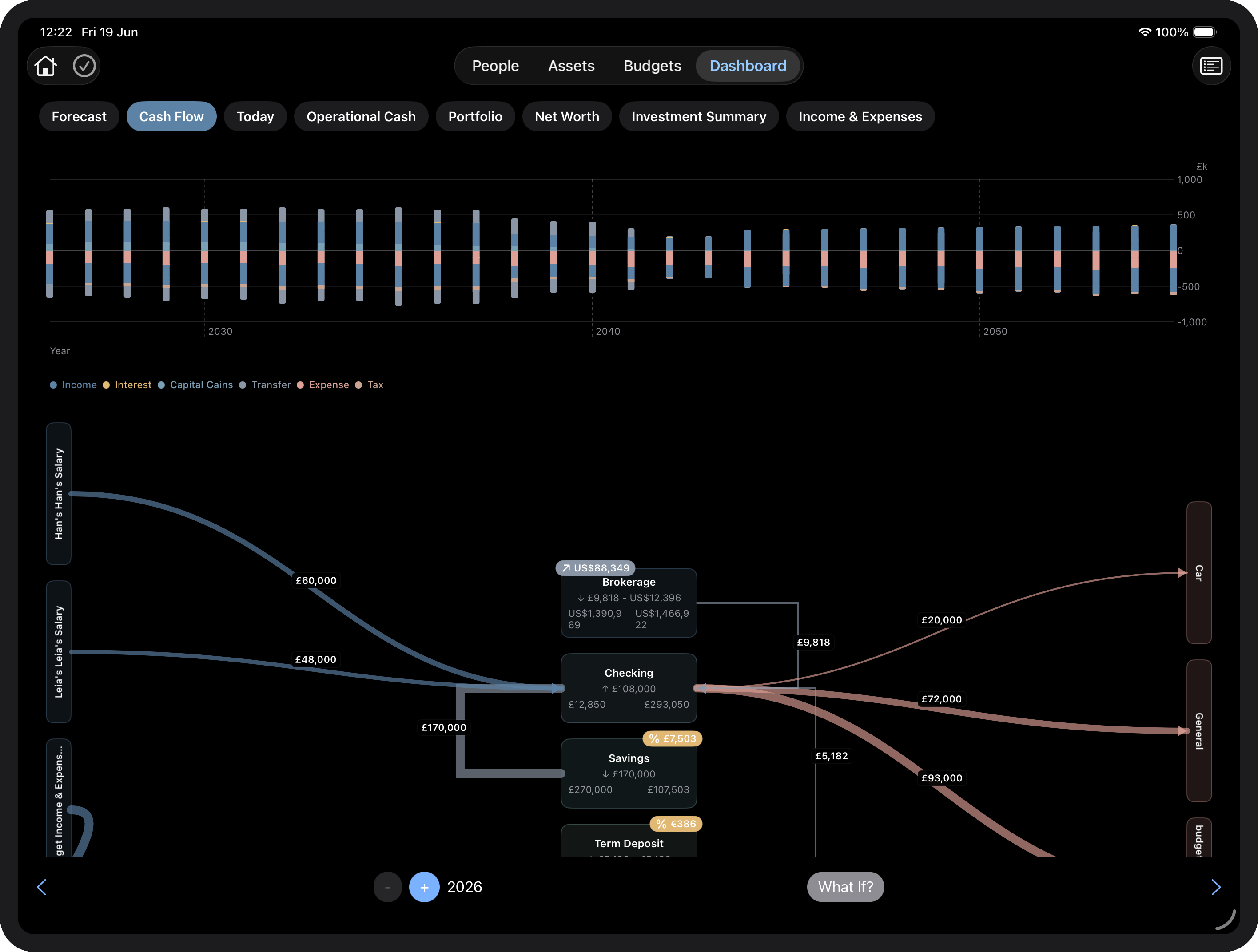Decrease year with minus button
This screenshot has width=1258, height=952.
click(387, 887)
